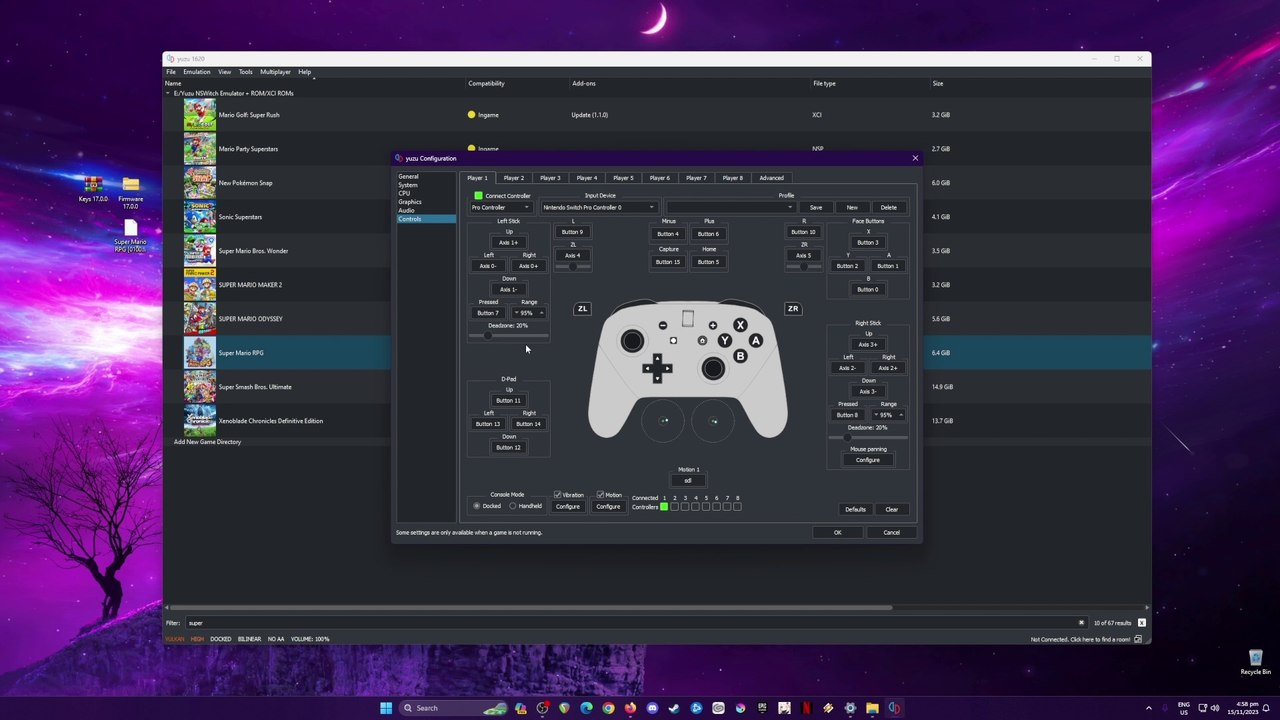Screen dimensions: 1280x720
Task: Open Chrome from the taskbar
Action: pyautogui.click(x=608, y=708)
